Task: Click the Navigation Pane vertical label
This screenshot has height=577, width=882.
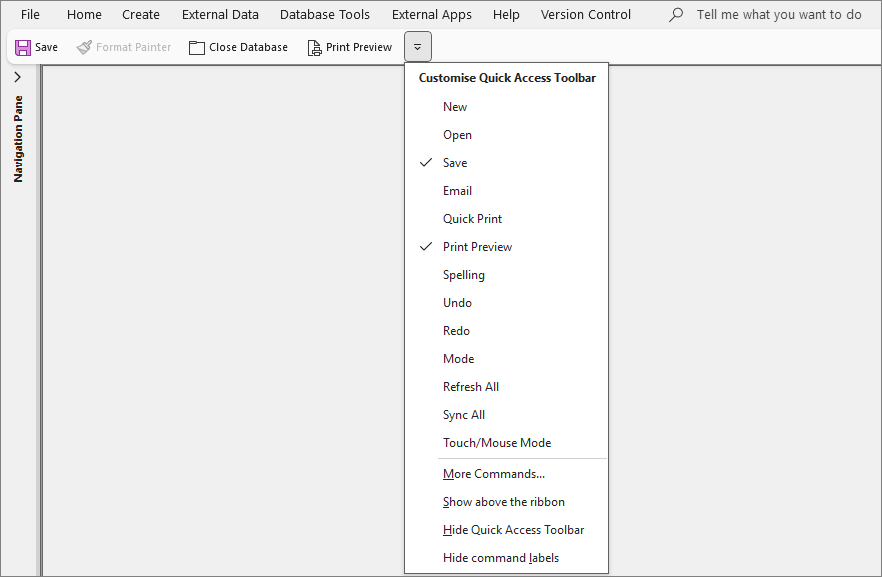Action: pos(19,139)
